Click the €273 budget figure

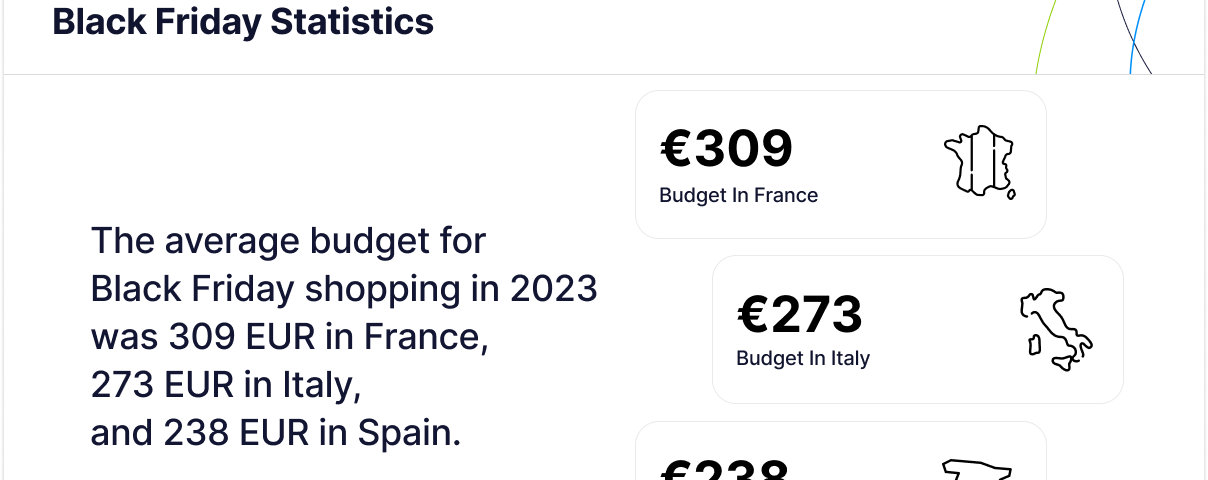(x=800, y=313)
